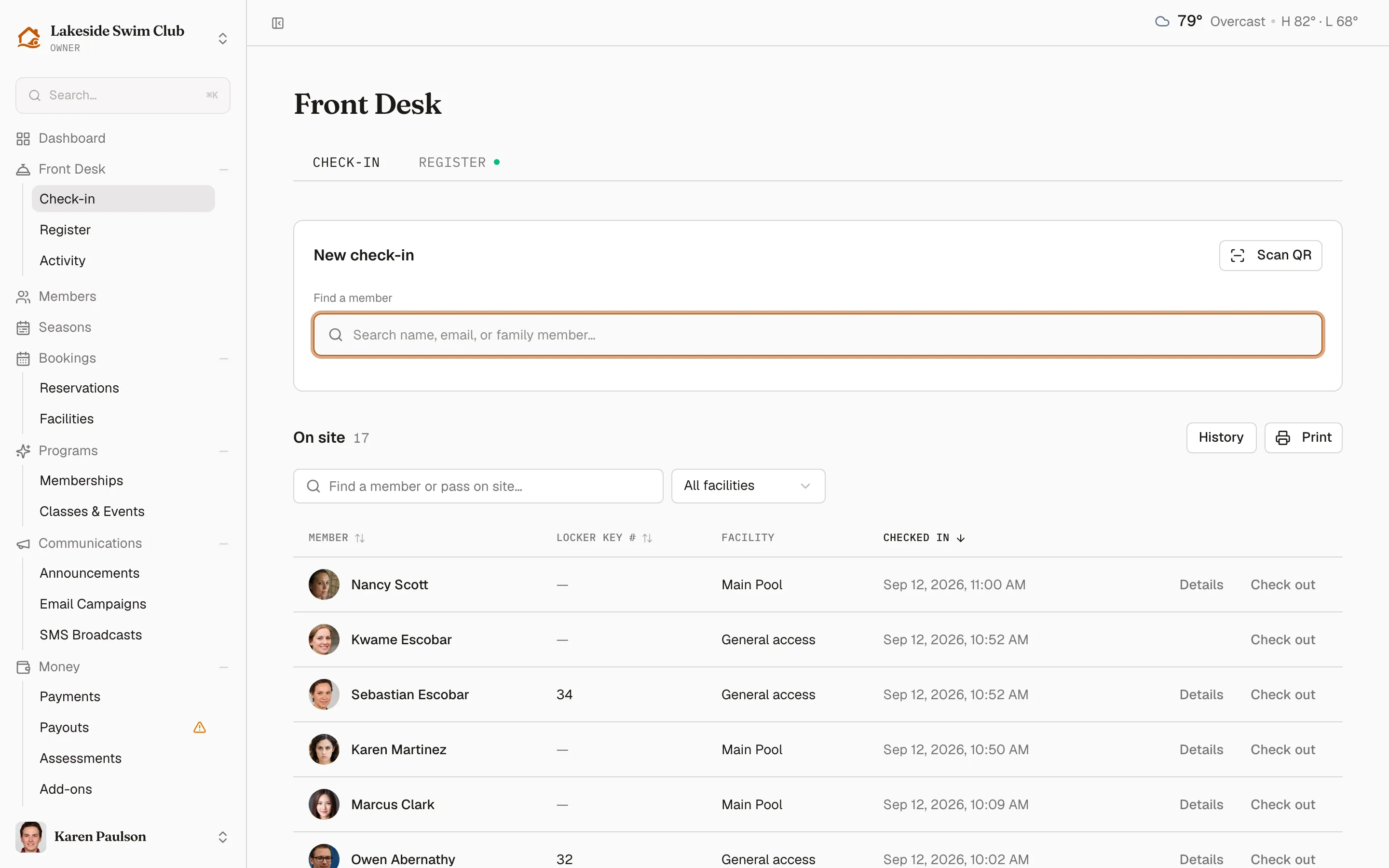
Task: Check out Kwame Escobar
Action: pos(1282,639)
